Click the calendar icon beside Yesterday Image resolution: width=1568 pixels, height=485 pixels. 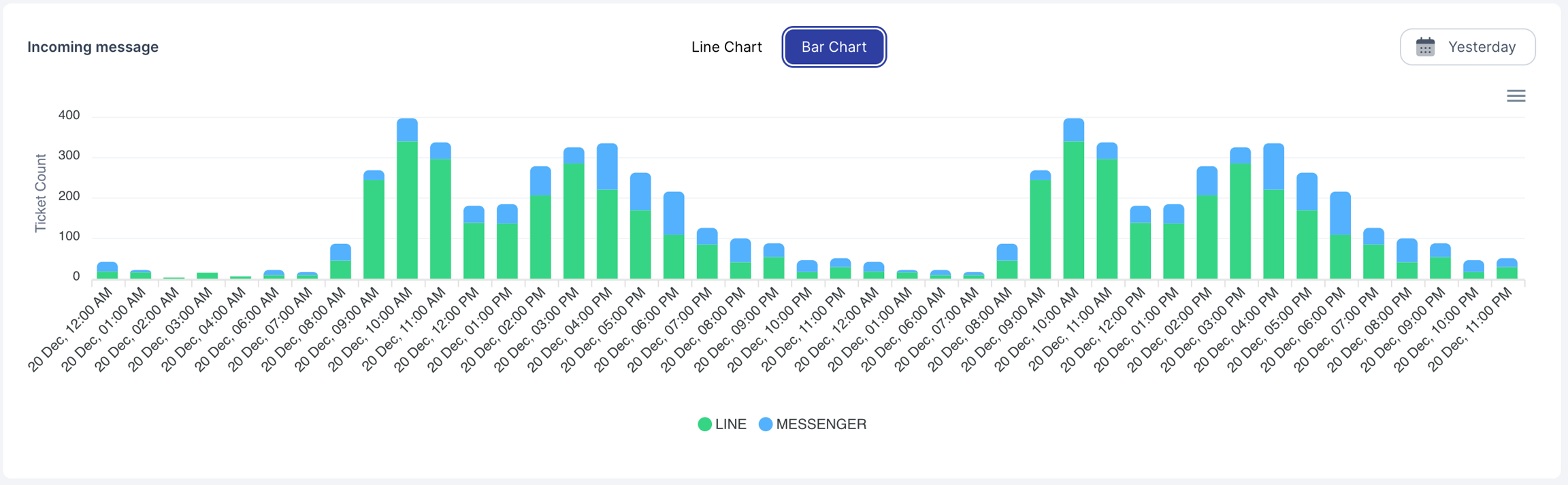[1425, 47]
